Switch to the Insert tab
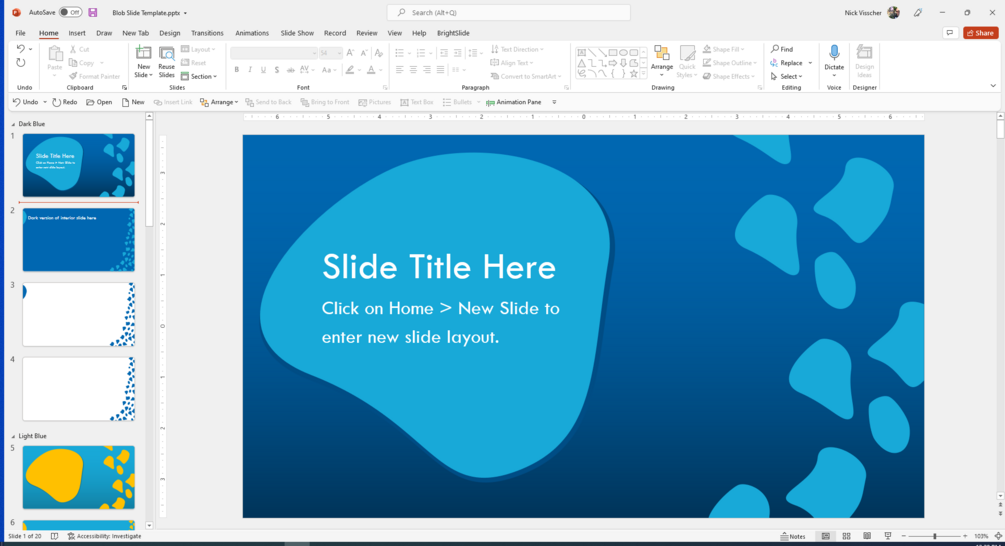Screen dimensions: 1005x546 (x=77, y=33)
